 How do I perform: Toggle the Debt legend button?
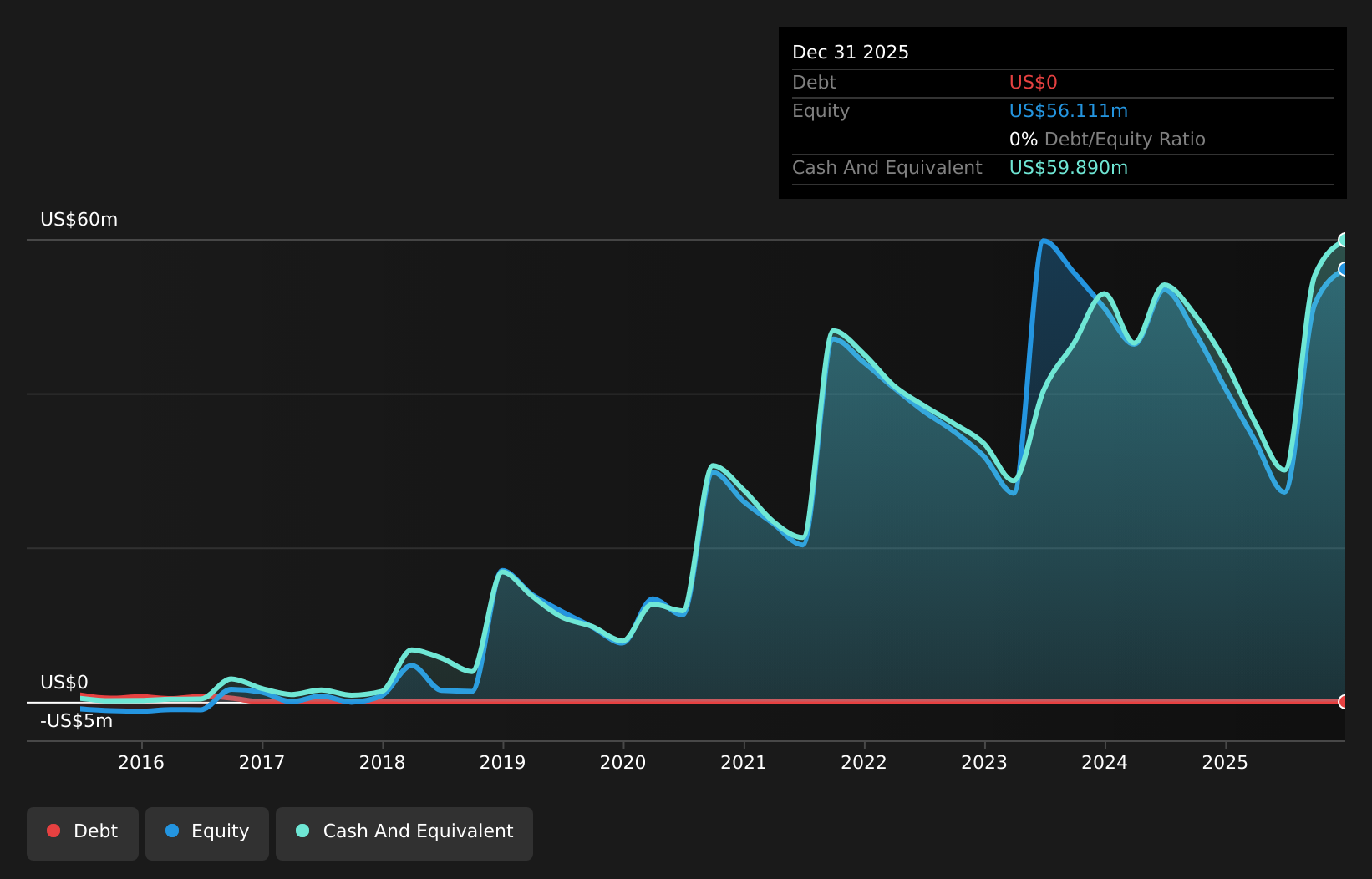pyautogui.click(x=83, y=833)
